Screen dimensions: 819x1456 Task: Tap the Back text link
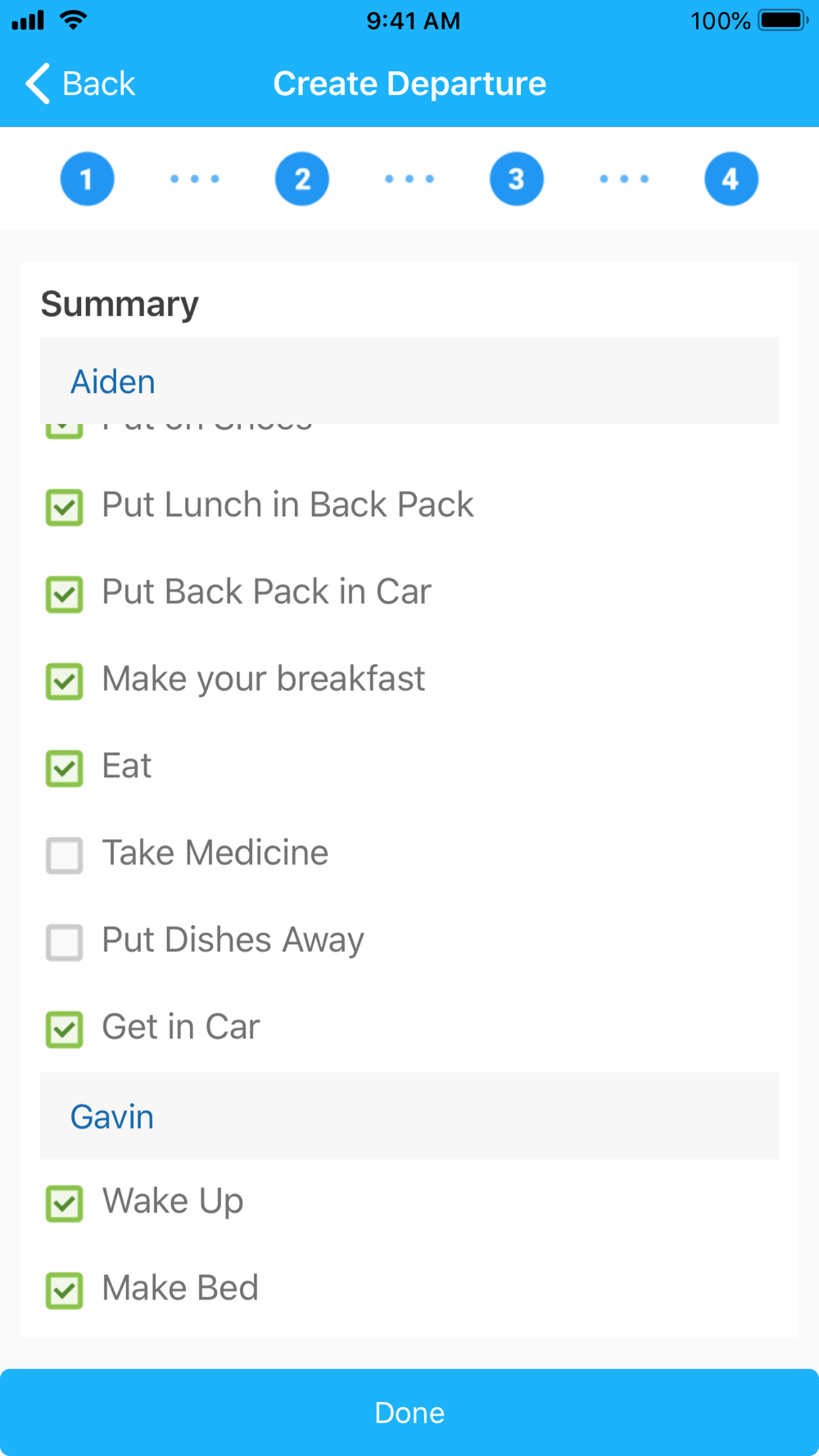(98, 84)
